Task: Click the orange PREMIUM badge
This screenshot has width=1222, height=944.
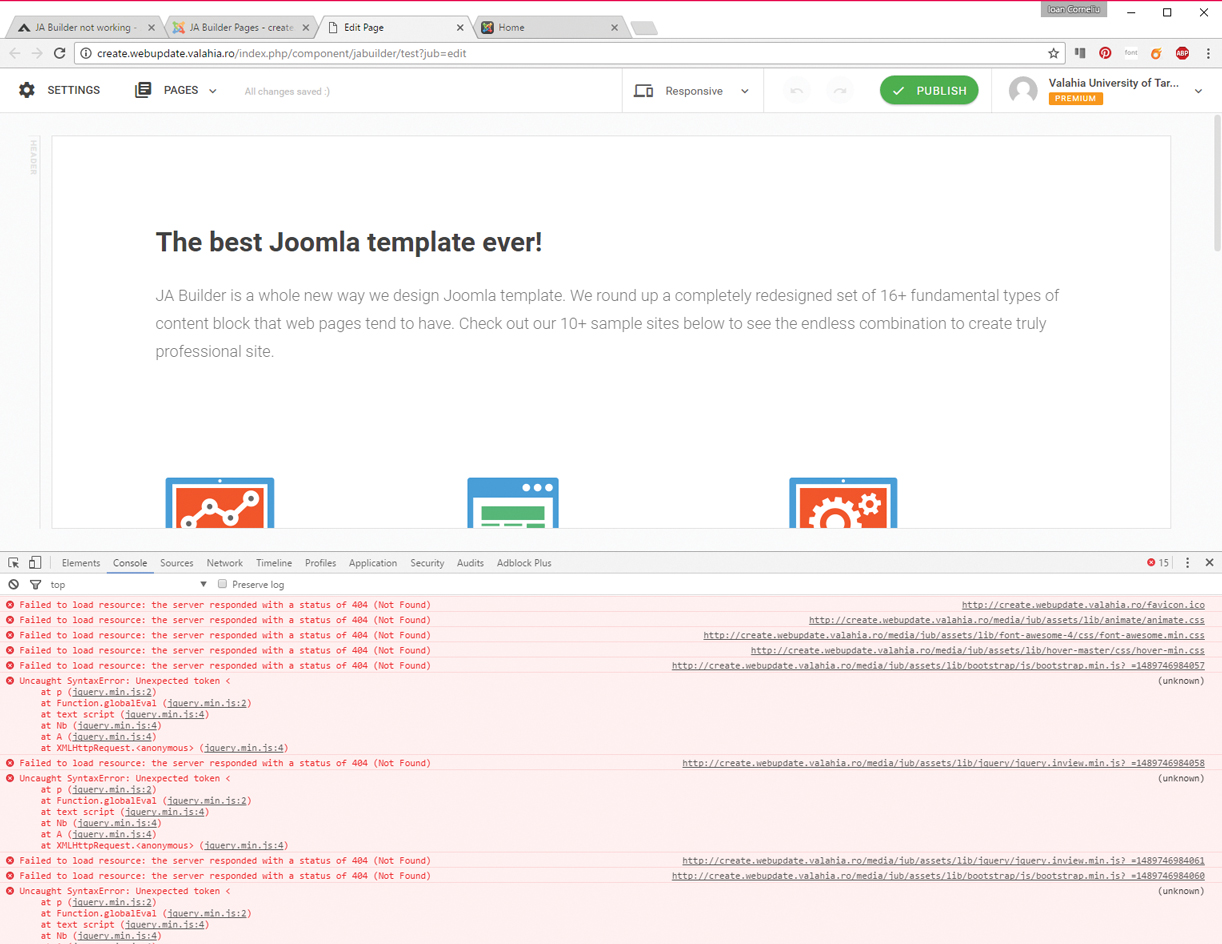Action: point(1076,99)
